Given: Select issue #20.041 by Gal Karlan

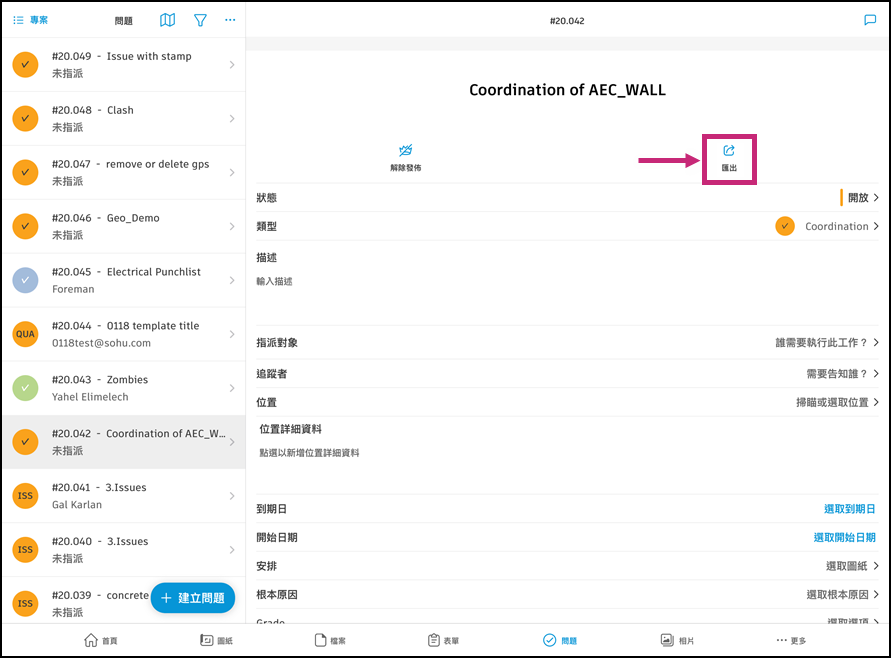Looking at the screenshot, I should (124, 496).
